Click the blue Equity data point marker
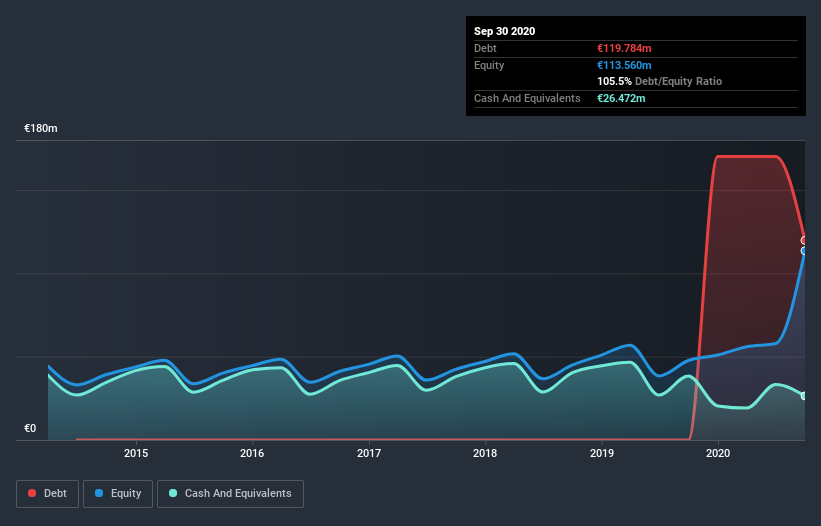This screenshot has height=526, width=821. pos(804,251)
